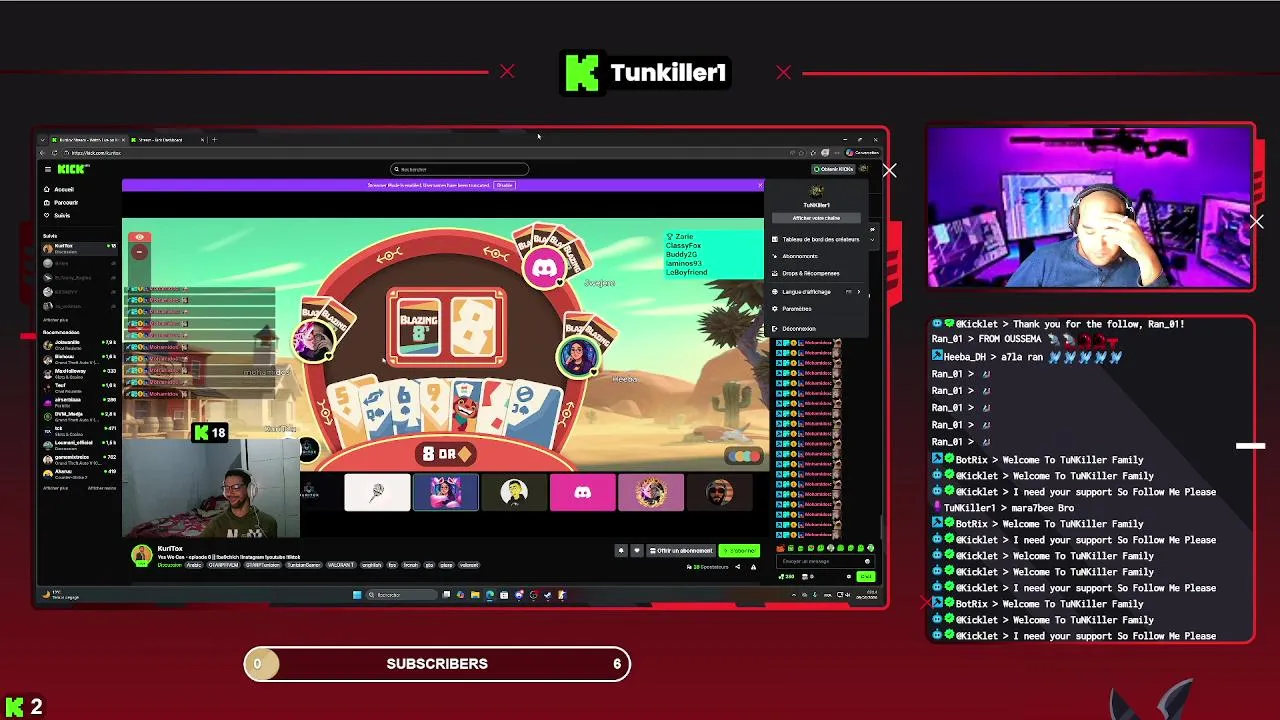Select followed channel KurlTox in sidebar

click(x=78, y=247)
